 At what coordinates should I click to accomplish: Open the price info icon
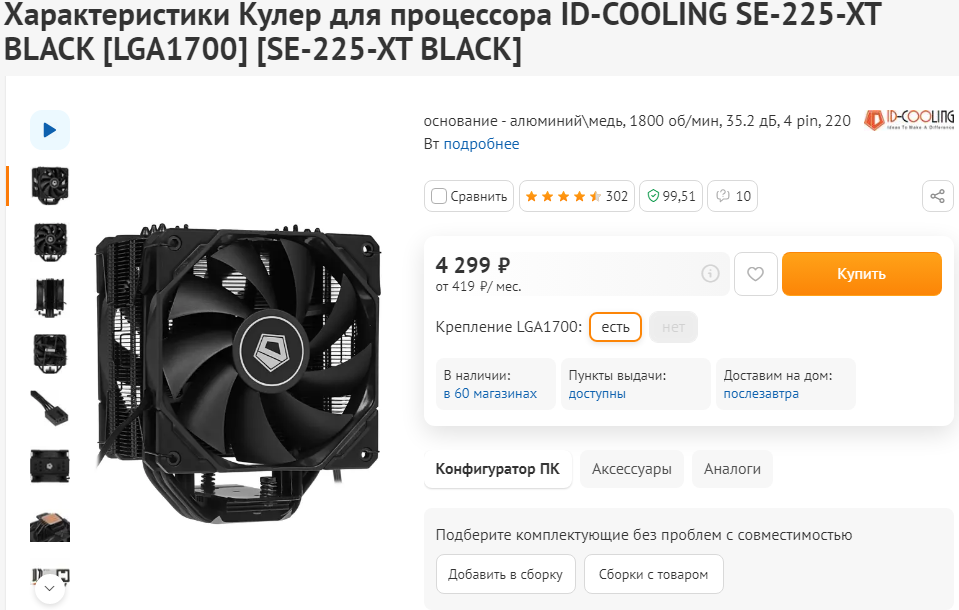tap(710, 273)
